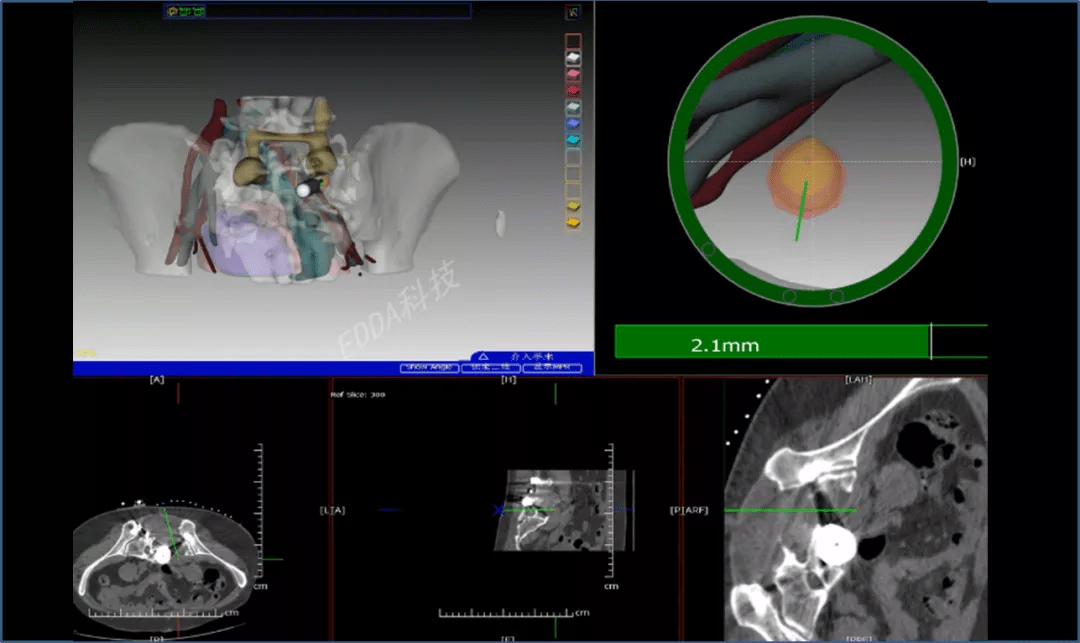Click the first green icon in top toolbar

click(x=185, y=11)
